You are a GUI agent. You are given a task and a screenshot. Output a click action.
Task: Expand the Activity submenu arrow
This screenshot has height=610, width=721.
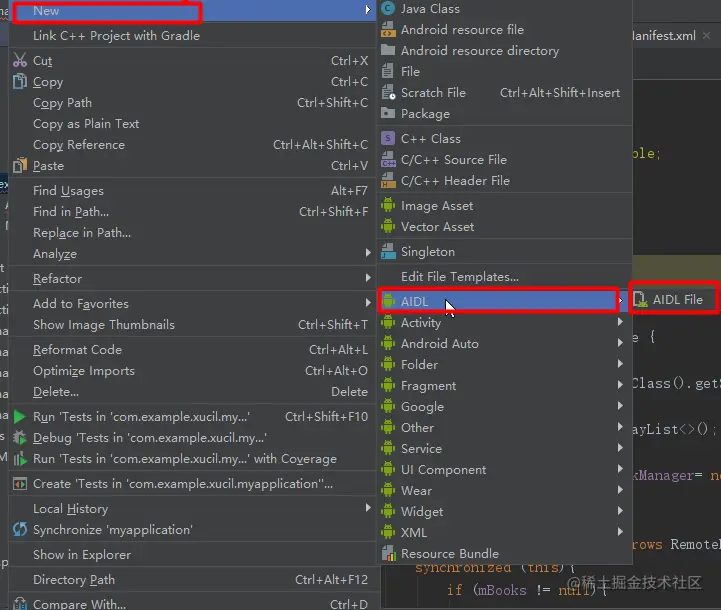point(620,322)
